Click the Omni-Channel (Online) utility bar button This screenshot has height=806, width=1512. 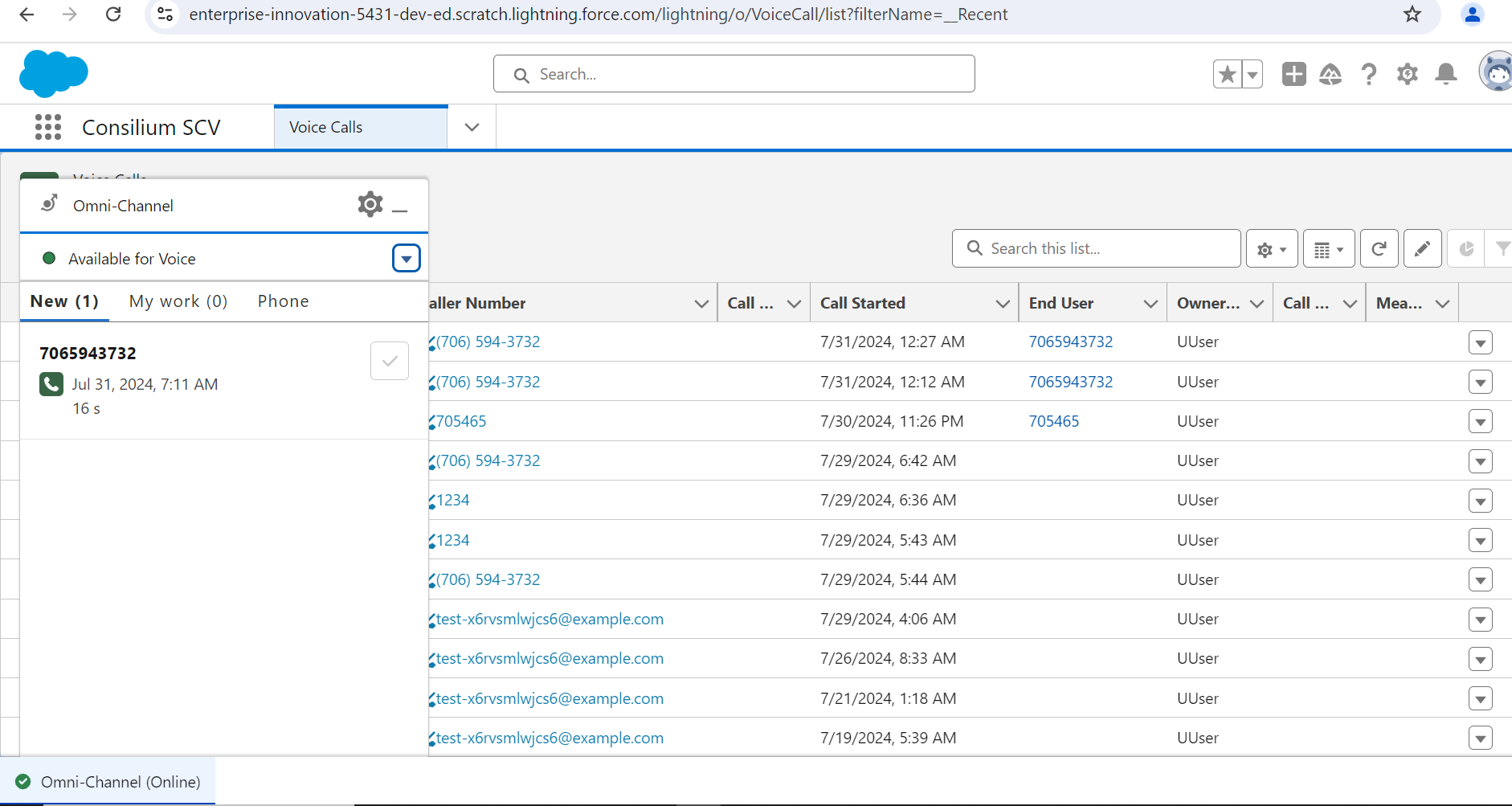(108, 782)
